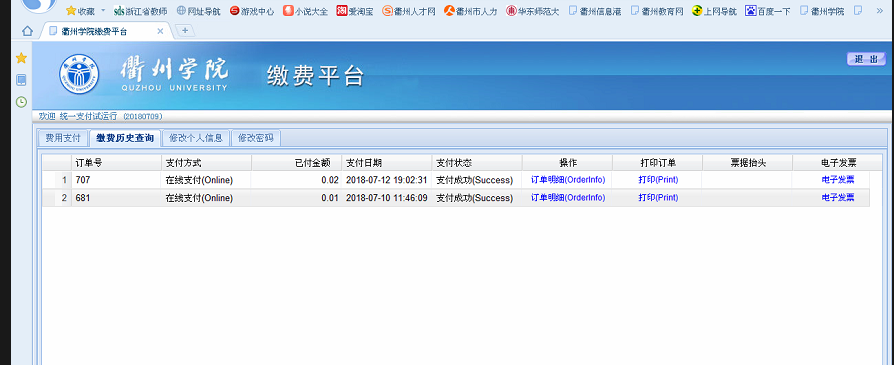This screenshot has width=894, height=365.
Task: Click the 票据抬头 column header
Action: click(748, 163)
